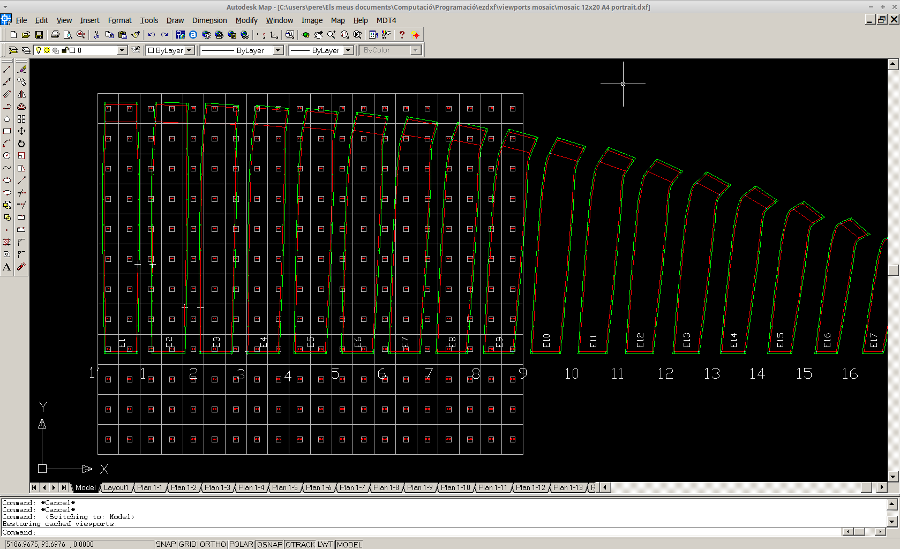Click the Plot printer icon
Screen dimensions: 900x549
click(x=56, y=35)
